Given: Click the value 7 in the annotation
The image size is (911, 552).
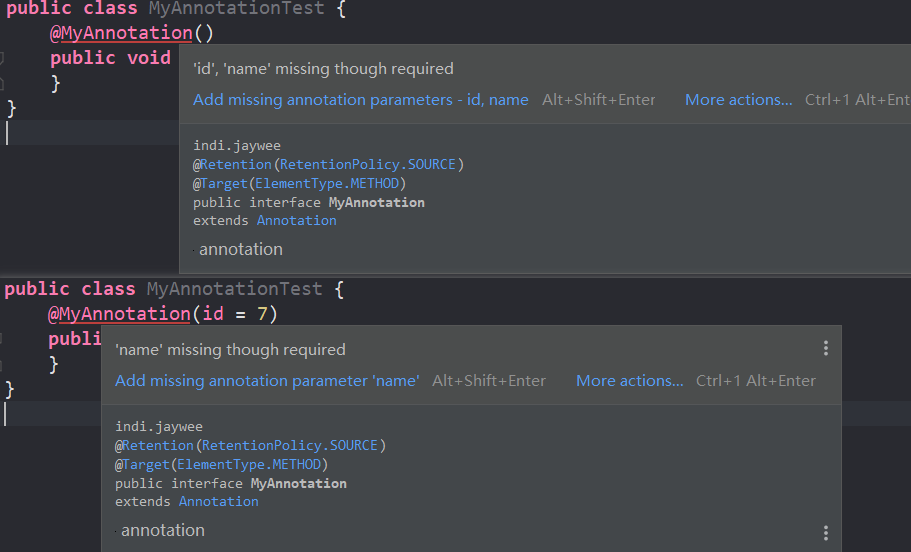Looking at the screenshot, I should point(260,314).
